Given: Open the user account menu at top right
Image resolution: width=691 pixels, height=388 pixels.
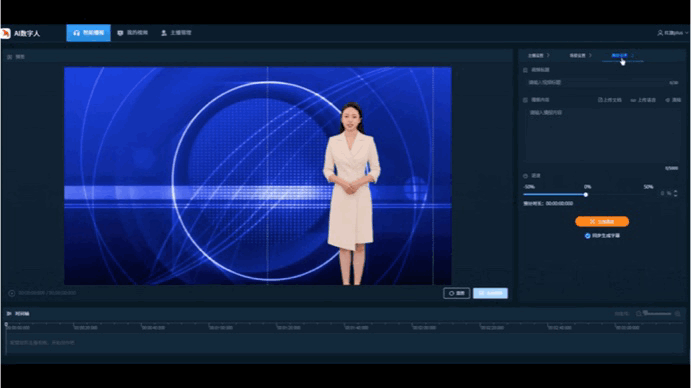Looking at the screenshot, I should point(672,33).
